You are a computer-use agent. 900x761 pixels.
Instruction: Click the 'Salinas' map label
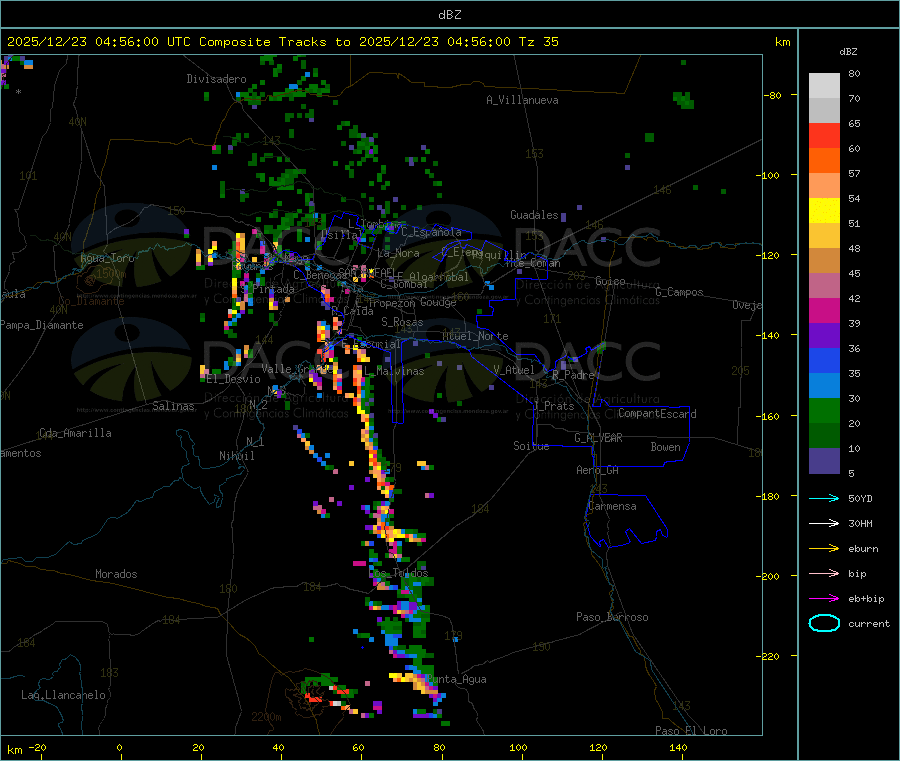(x=173, y=406)
